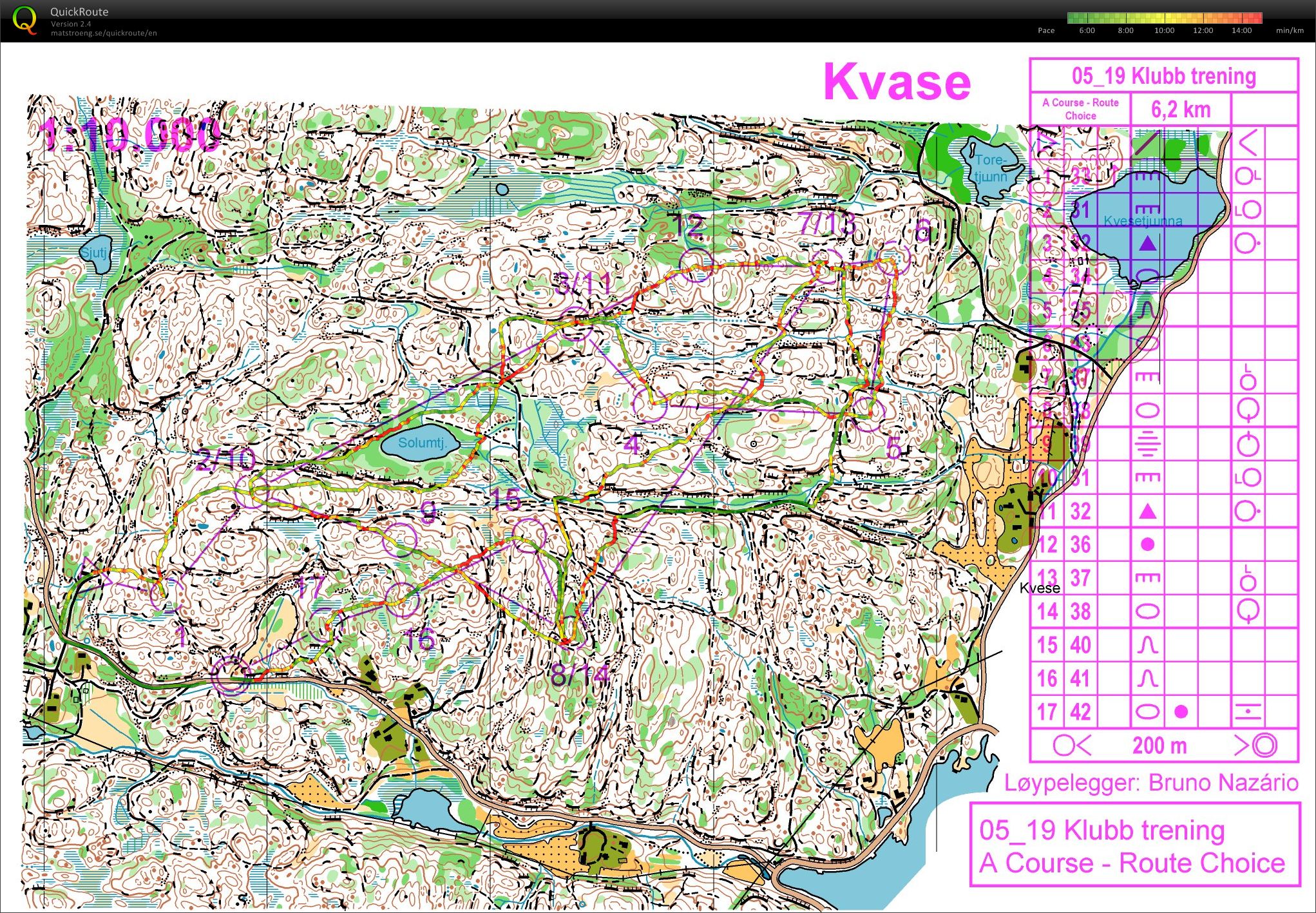The width and height of the screenshot is (1316, 913).
Task: Click the 'Pace' legend label
Action: (x=1046, y=30)
